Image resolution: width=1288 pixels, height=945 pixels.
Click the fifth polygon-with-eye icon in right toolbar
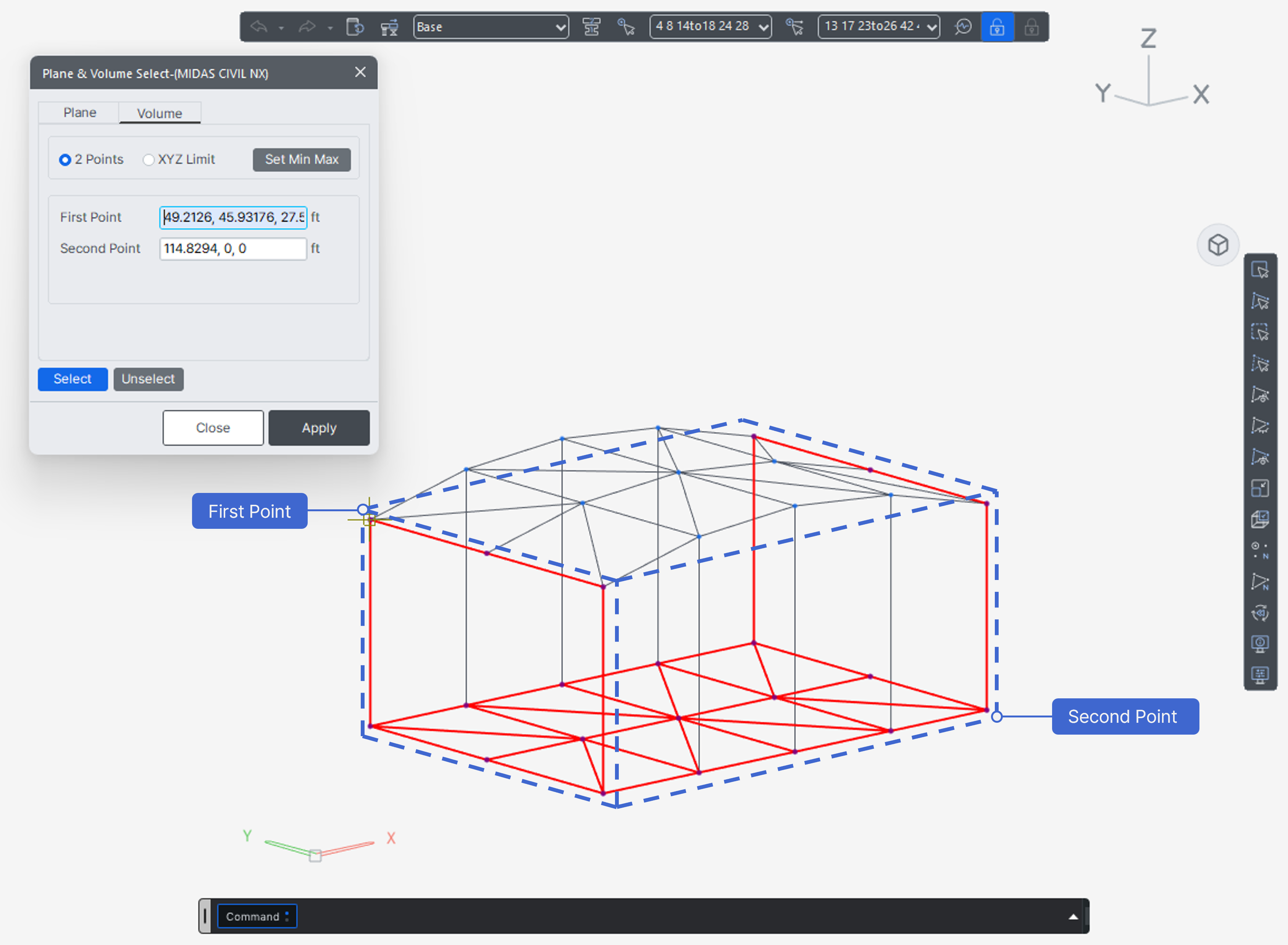1259,395
